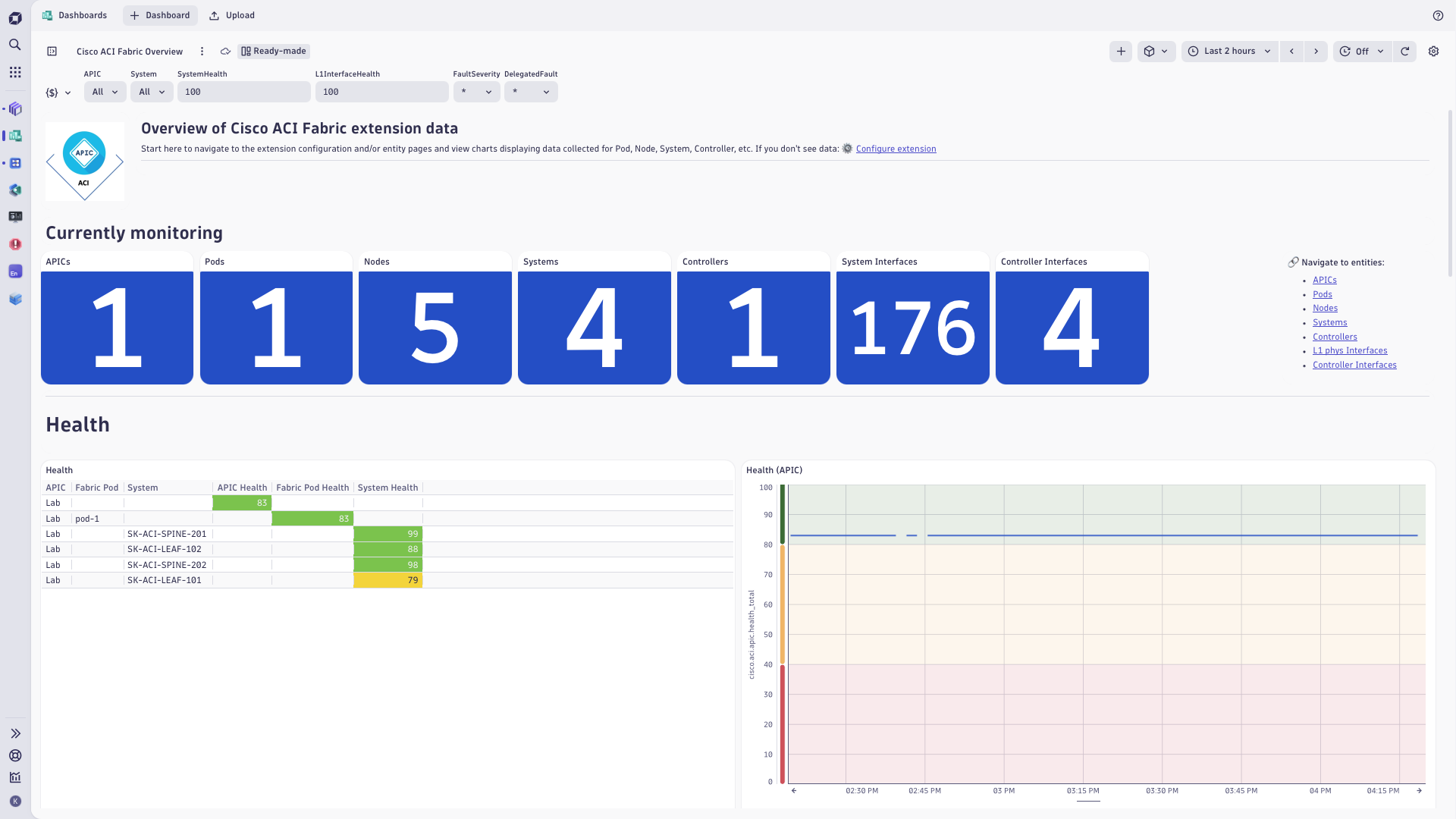Open the APIC filter dropdown set to All
The height and width of the screenshot is (819, 1456).
click(x=104, y=91)
